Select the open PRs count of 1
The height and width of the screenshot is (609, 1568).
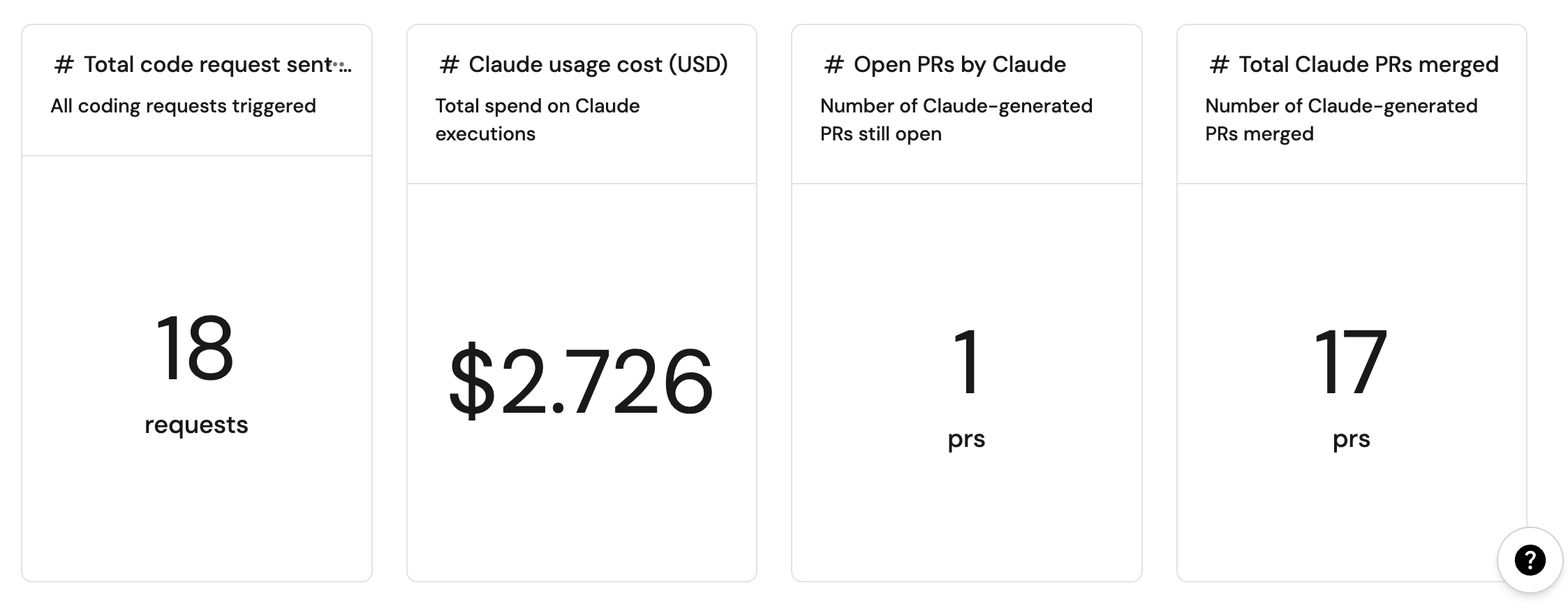[x=967, y=363]
